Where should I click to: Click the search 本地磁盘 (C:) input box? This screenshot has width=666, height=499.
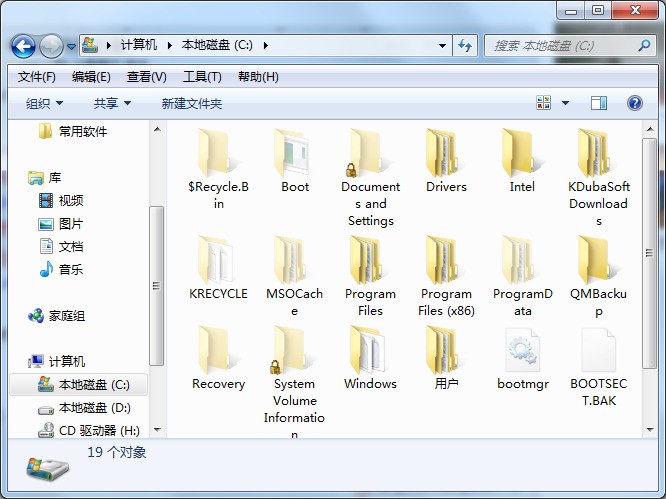click(565, 46)
